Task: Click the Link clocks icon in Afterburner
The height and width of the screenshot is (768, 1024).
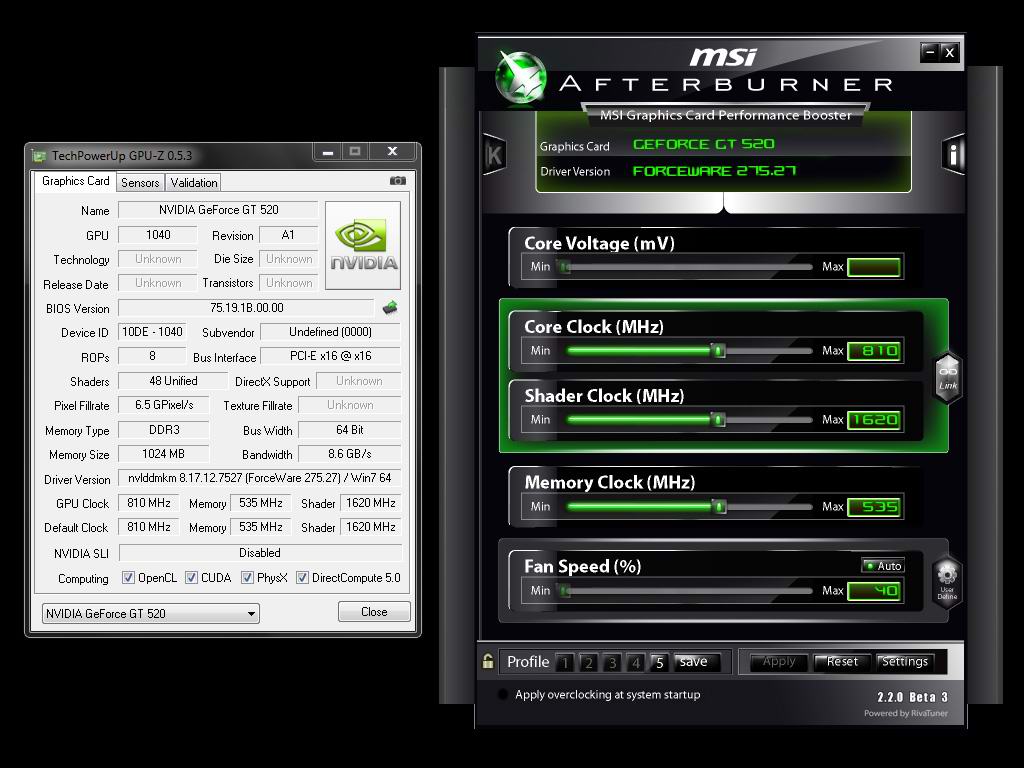Action: [947, 378]
